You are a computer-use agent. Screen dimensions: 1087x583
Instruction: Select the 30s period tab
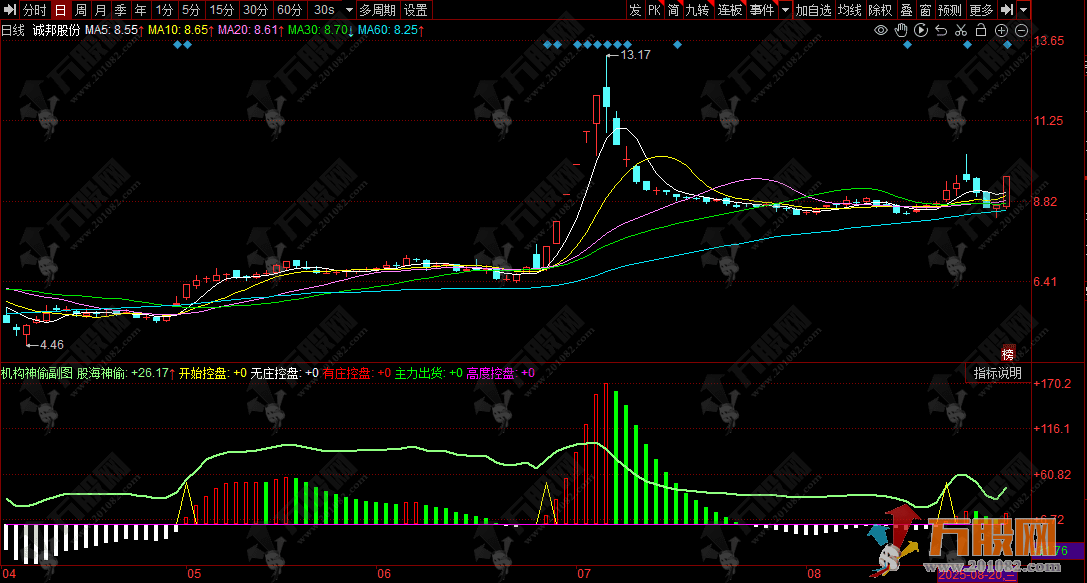point(324,10)
